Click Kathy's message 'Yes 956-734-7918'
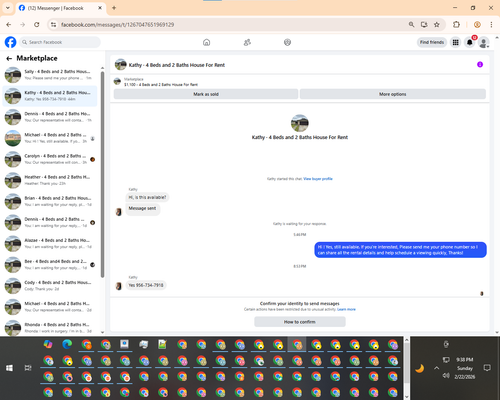The height and width of the screenshot is (400, 500). tap(146, 285)
